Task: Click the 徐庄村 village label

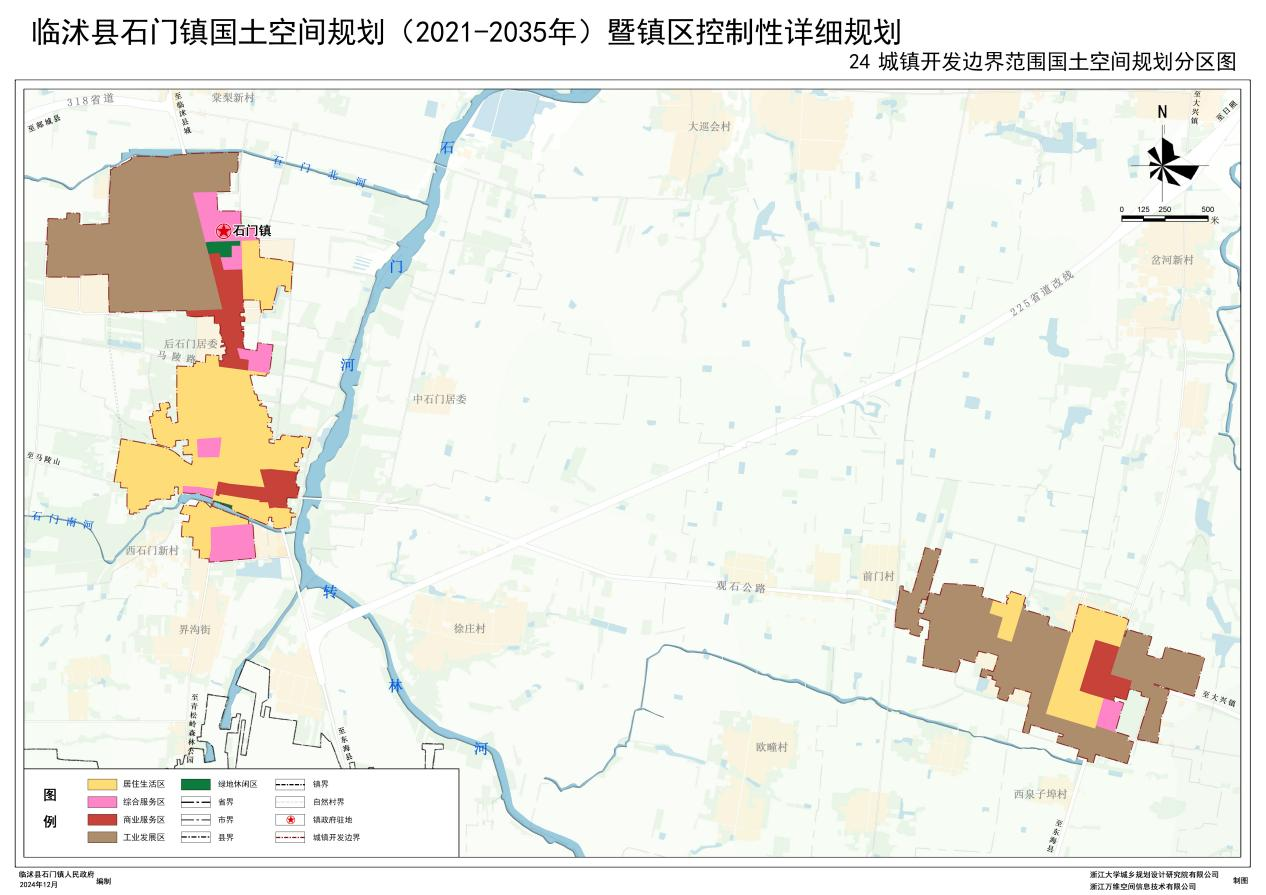Action: [469, 629]
